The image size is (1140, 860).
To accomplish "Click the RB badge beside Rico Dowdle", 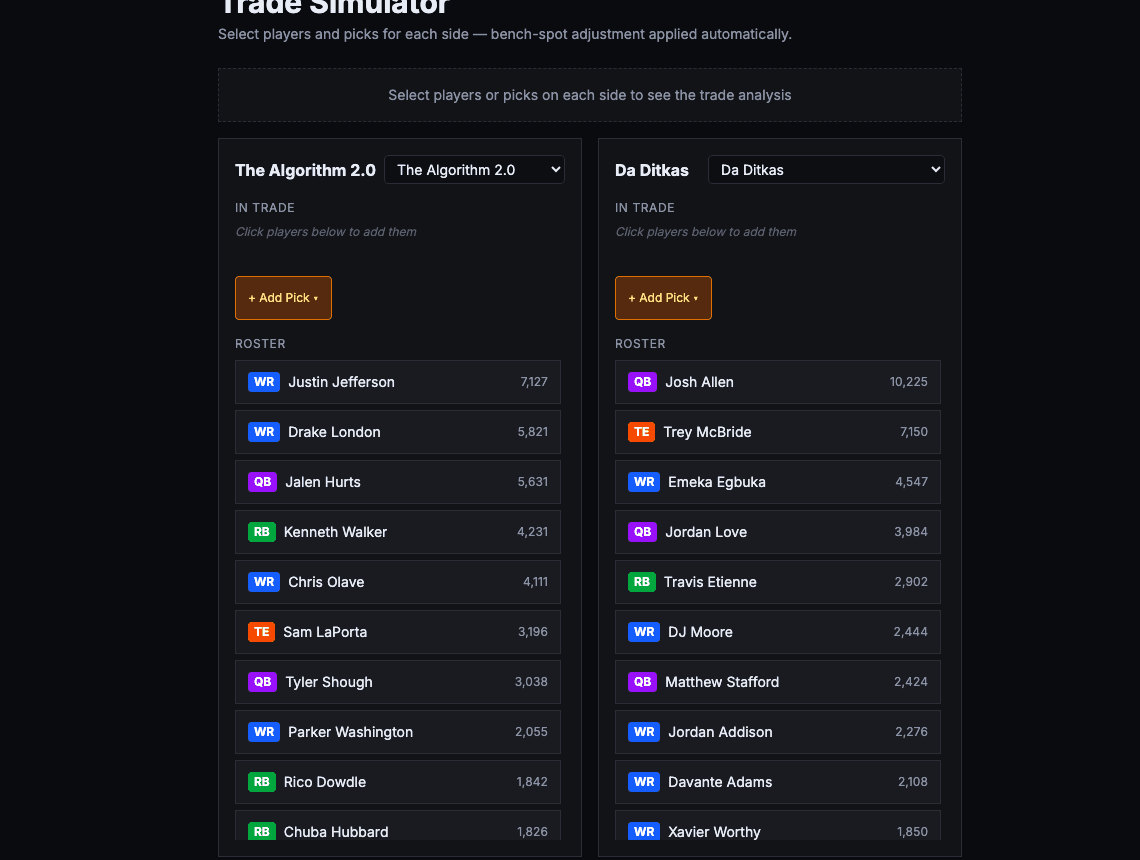I will (262, 782).
